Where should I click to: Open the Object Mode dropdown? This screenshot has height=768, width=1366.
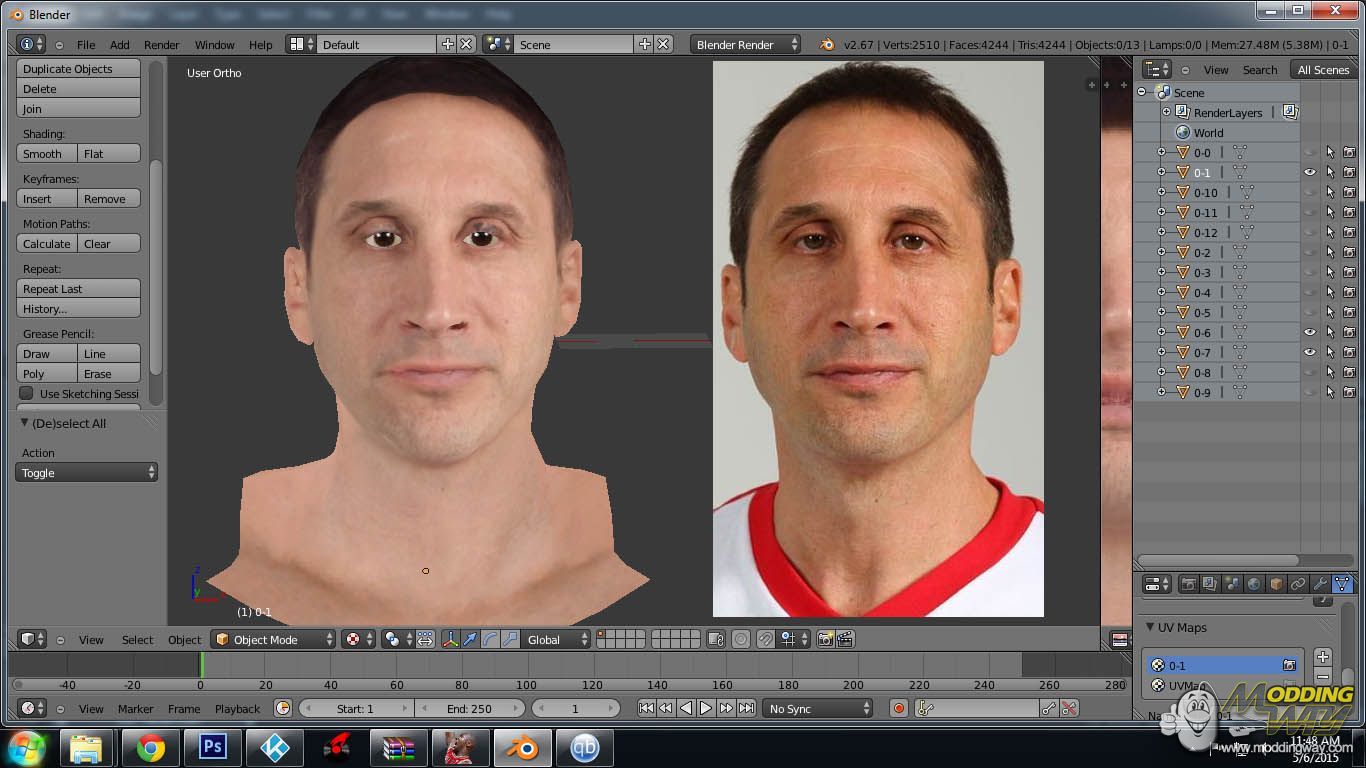click(273, 639)
